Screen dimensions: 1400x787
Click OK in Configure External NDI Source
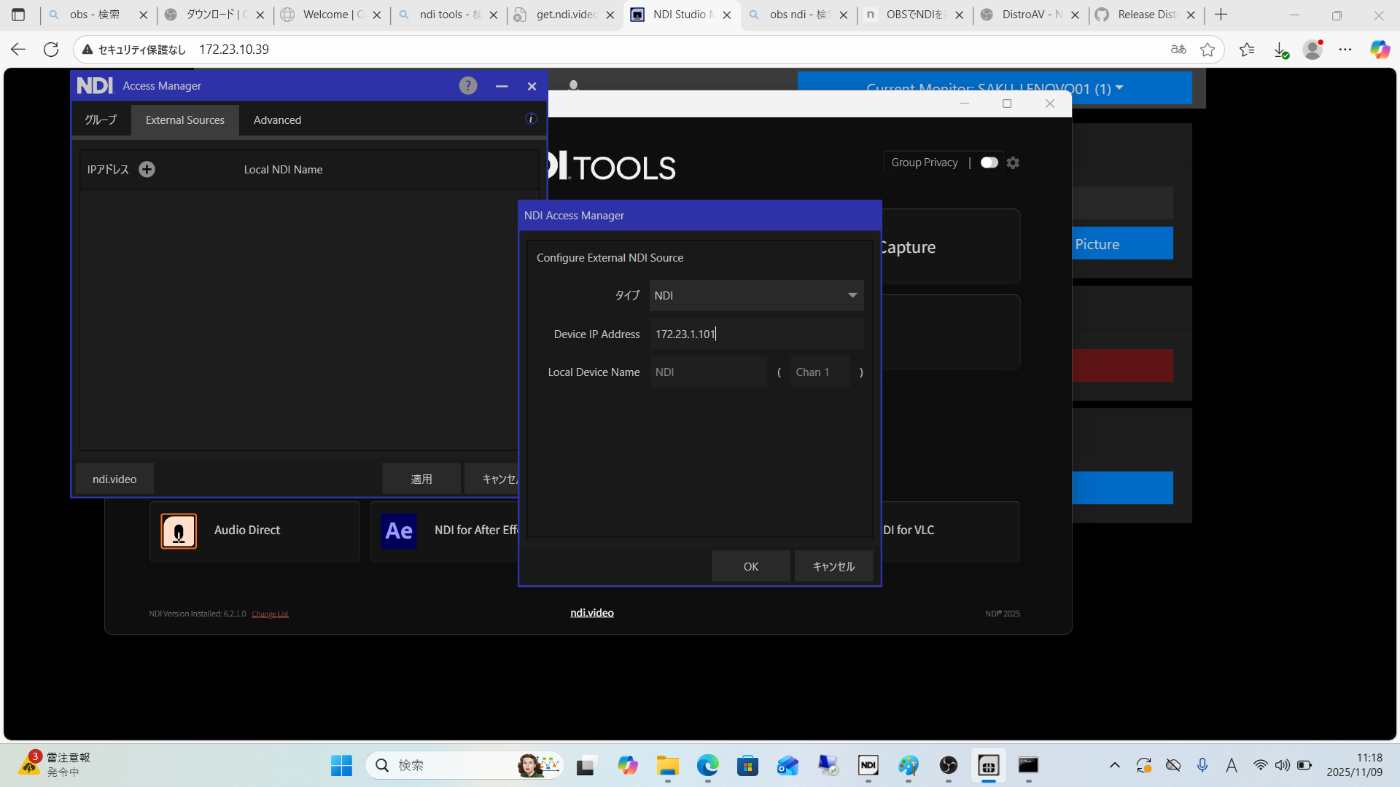point(751,566)
